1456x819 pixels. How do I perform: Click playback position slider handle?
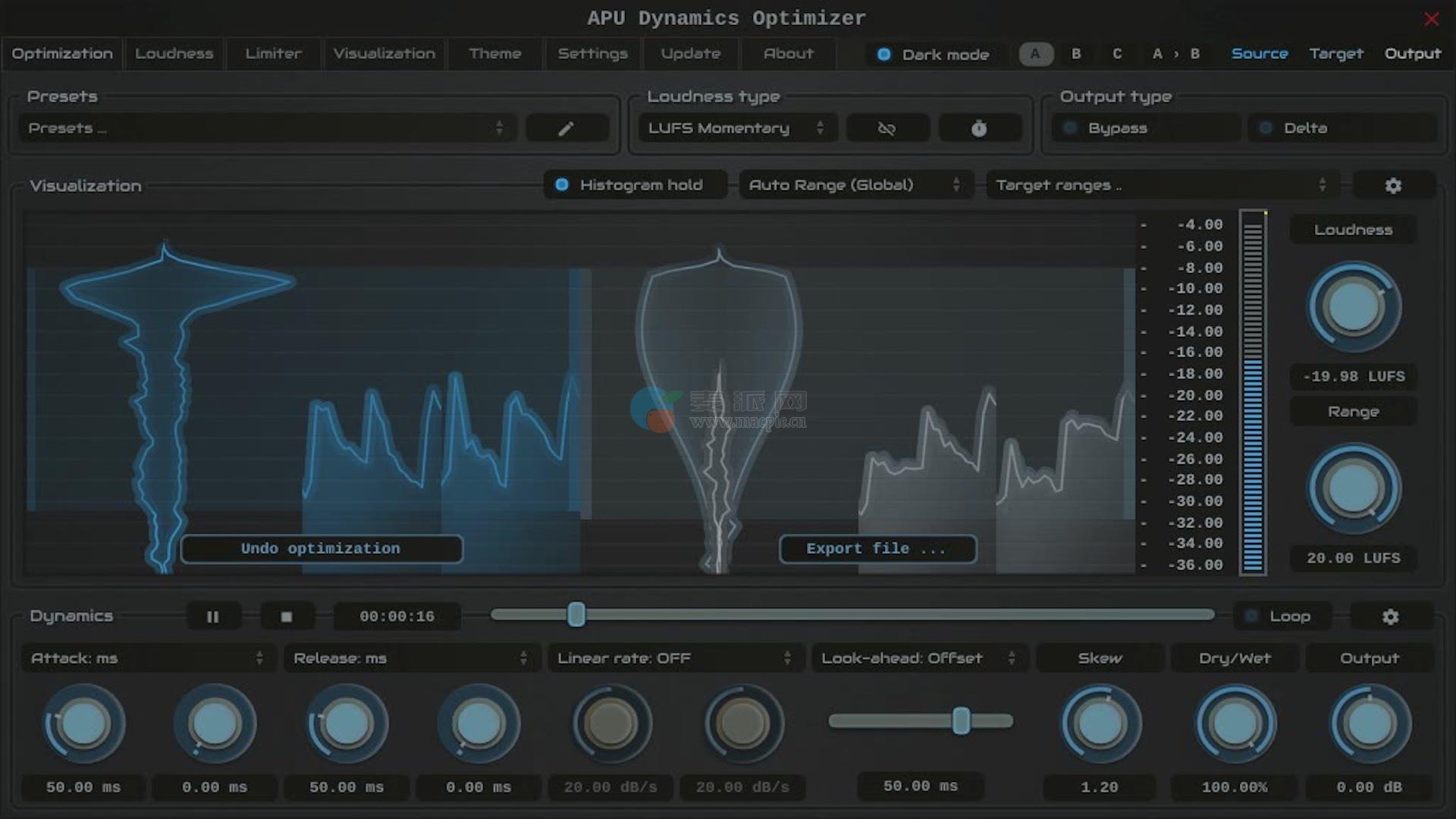click(x=576, y=614)
